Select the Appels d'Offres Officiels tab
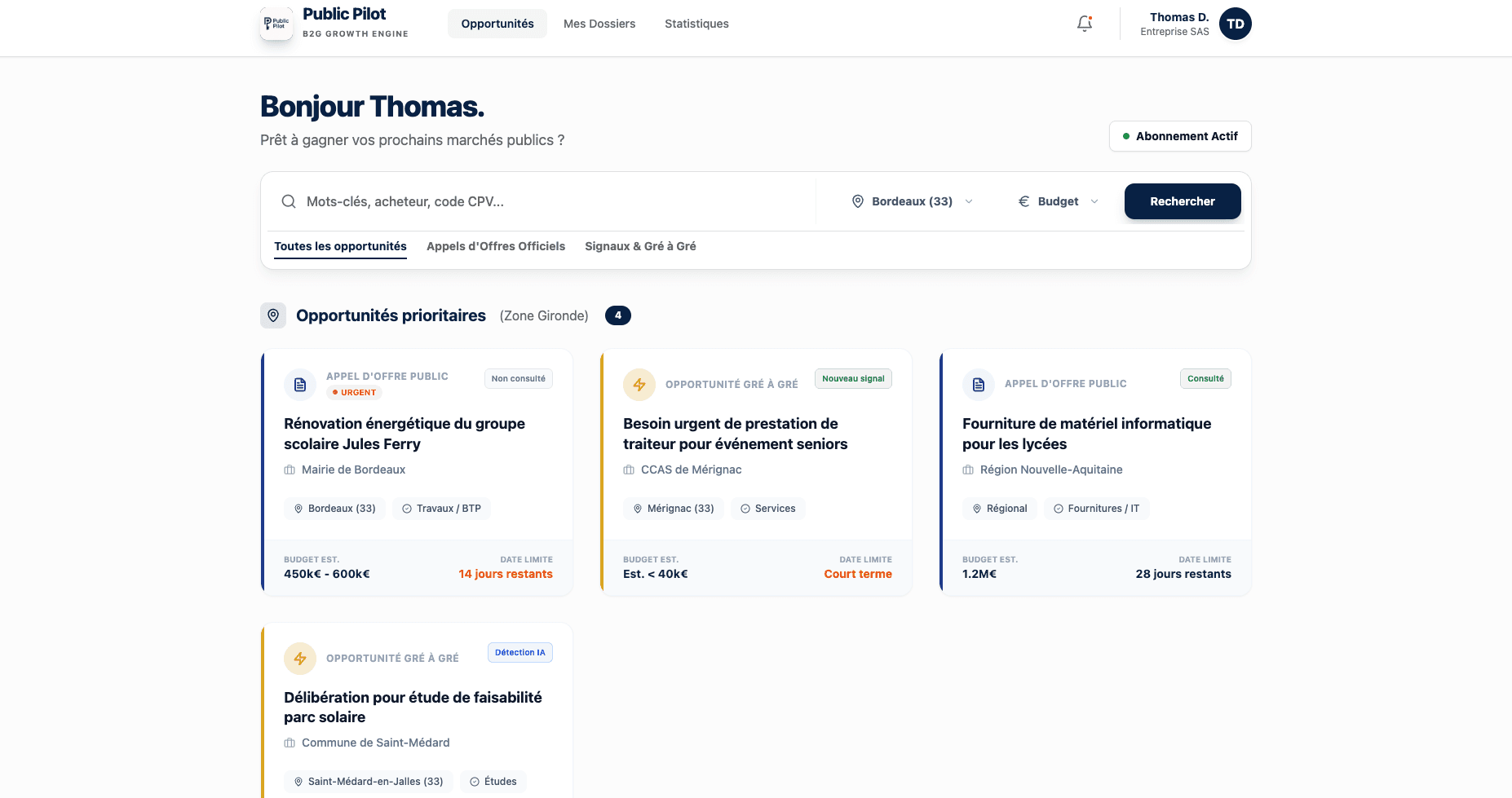Screen dimensions: 1512x798 [496, 246]
